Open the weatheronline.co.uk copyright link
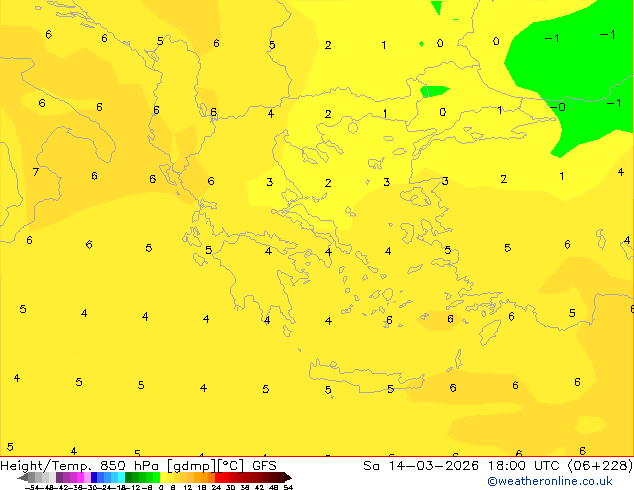The image size is (634, 490). 549,481
